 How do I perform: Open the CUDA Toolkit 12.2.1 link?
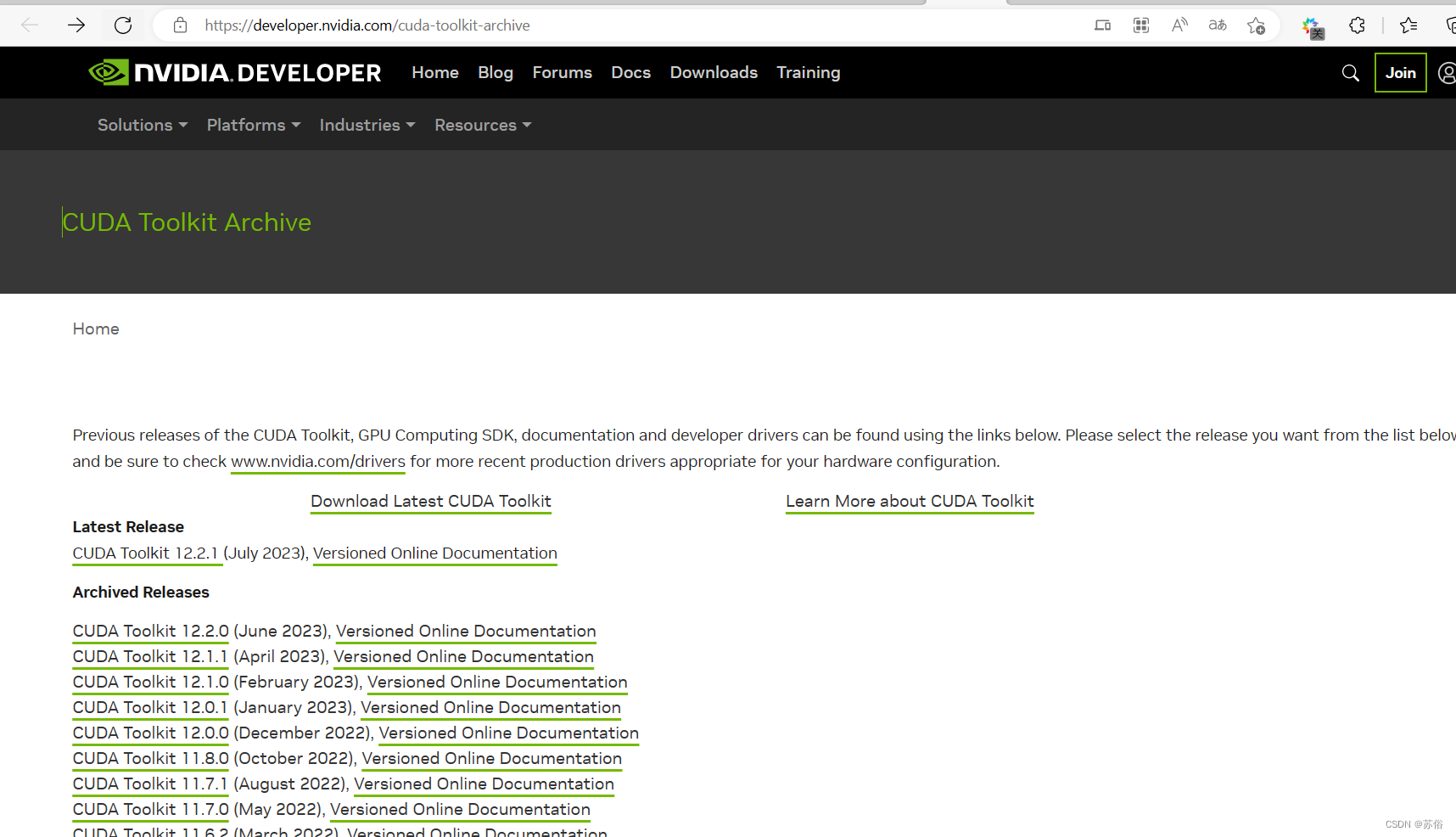146,553
